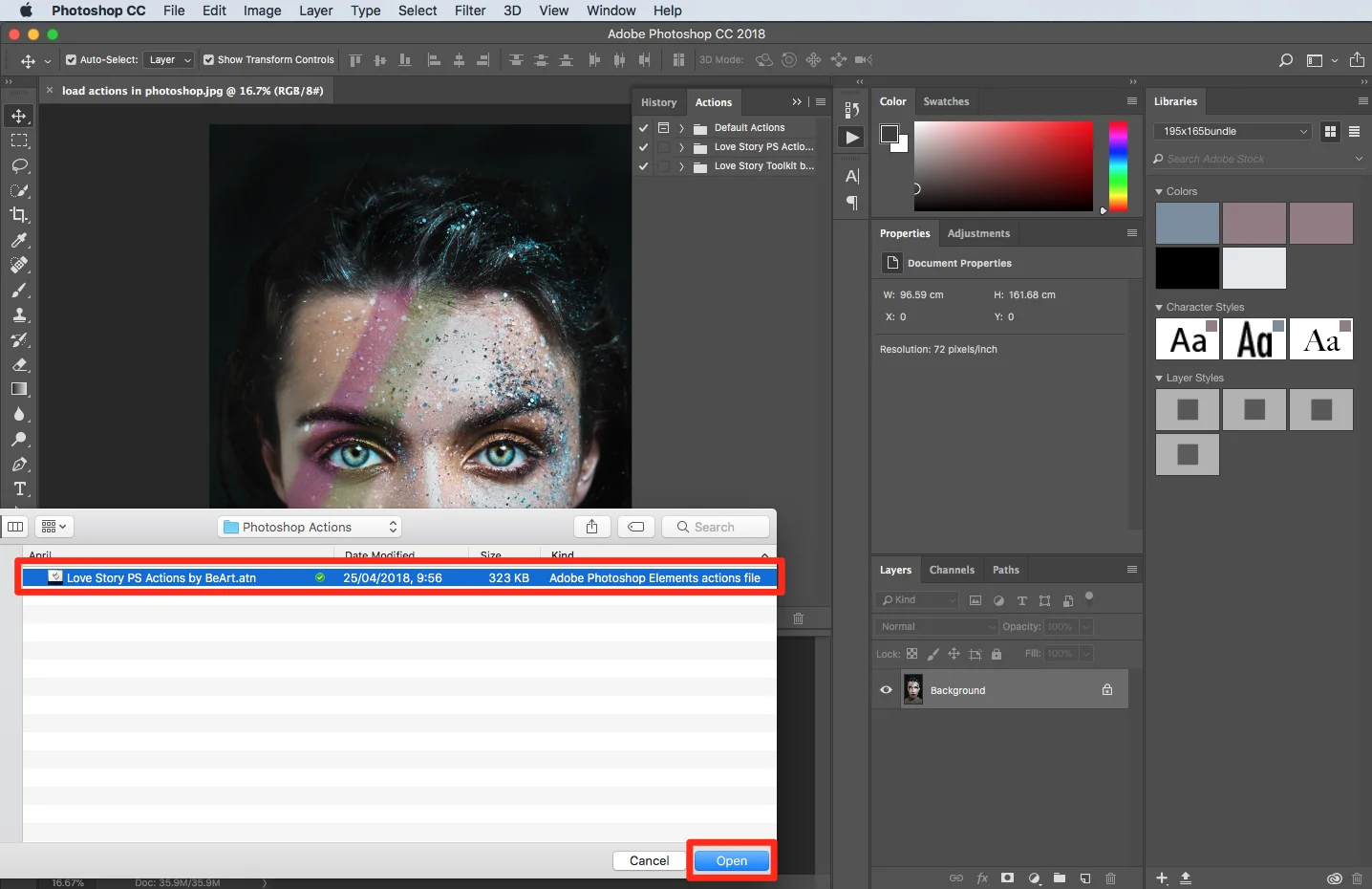Select the Eyedropper tool
This screenshot has width=1372, height=889.
[19, 240]
